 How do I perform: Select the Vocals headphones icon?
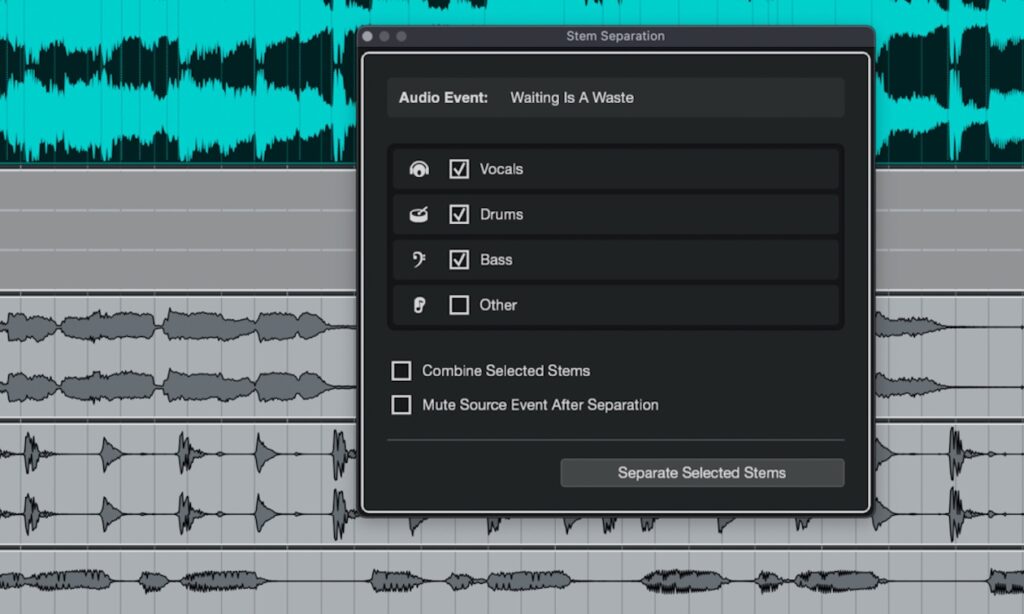pyautogui.click(x=420, y=168)
